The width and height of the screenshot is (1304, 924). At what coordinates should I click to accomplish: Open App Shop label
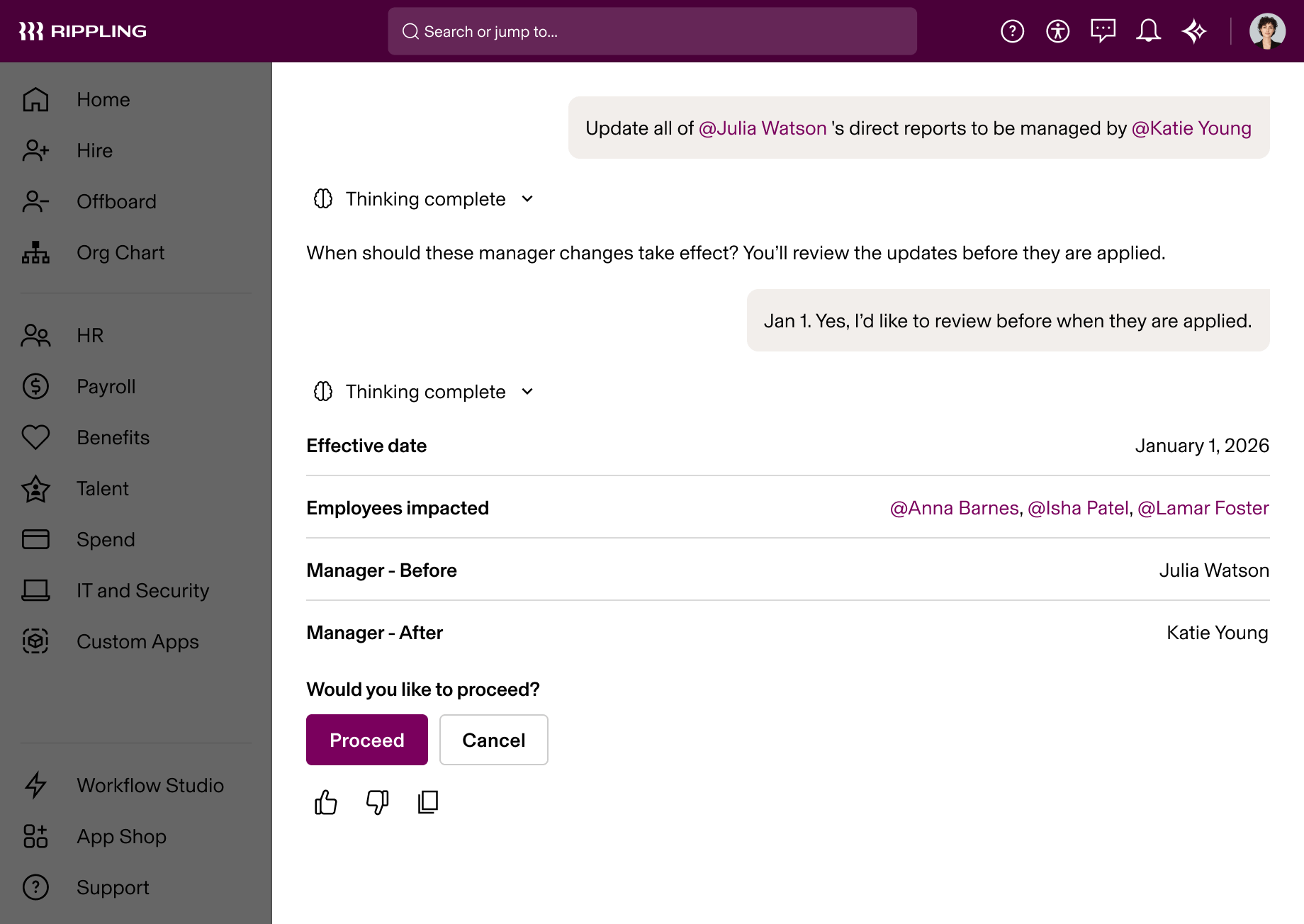tap(121, 836)
